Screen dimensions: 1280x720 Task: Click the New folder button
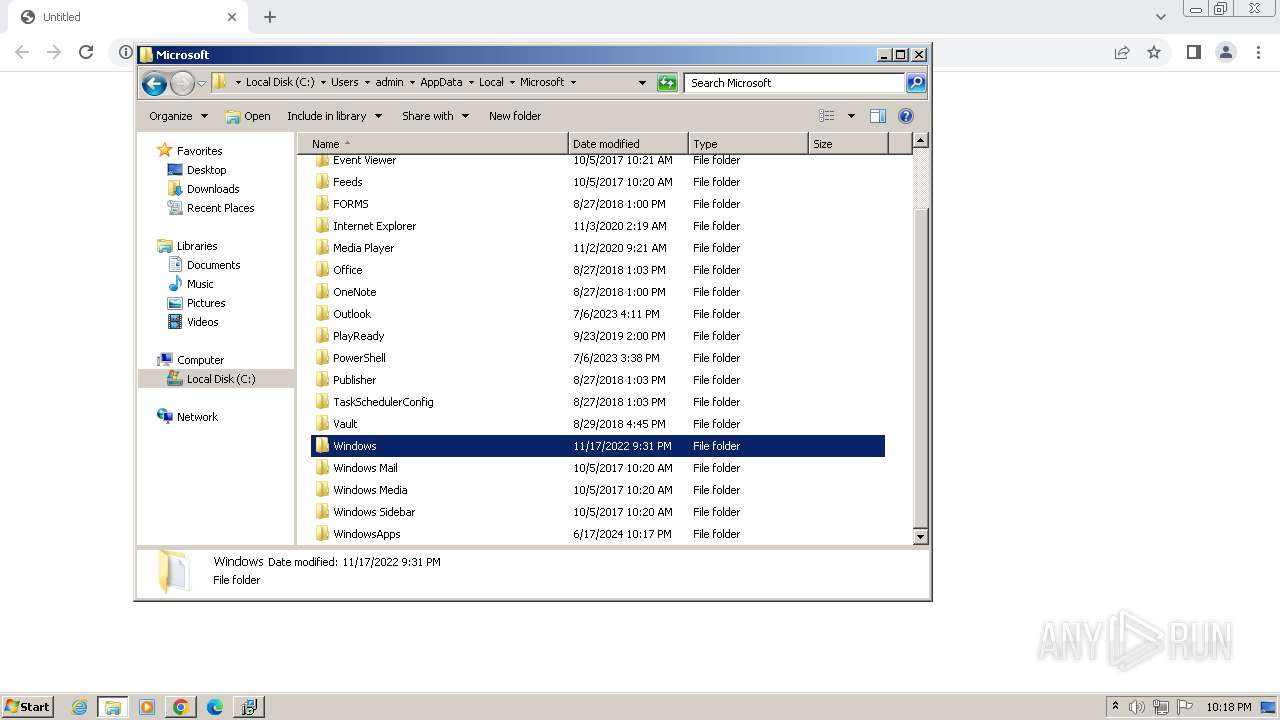pos(515,116)
